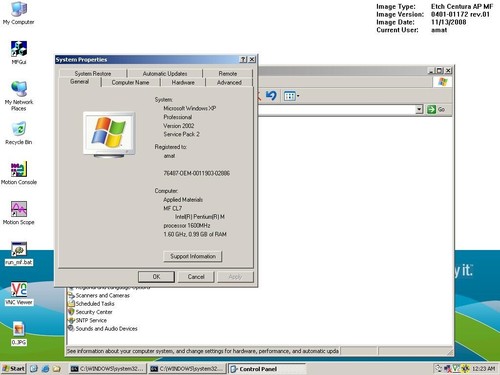Click the blue Undo arrow toolbar icon
500x375 pixels.
click(x=271, y=96)
